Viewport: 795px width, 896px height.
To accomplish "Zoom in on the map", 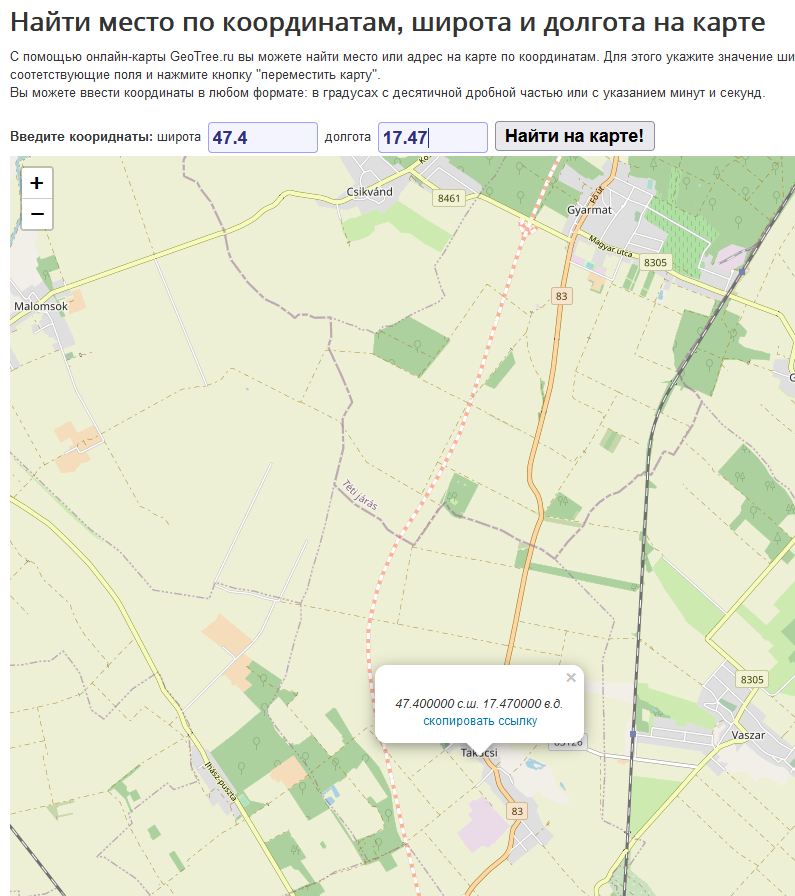I will pos(37,183).
